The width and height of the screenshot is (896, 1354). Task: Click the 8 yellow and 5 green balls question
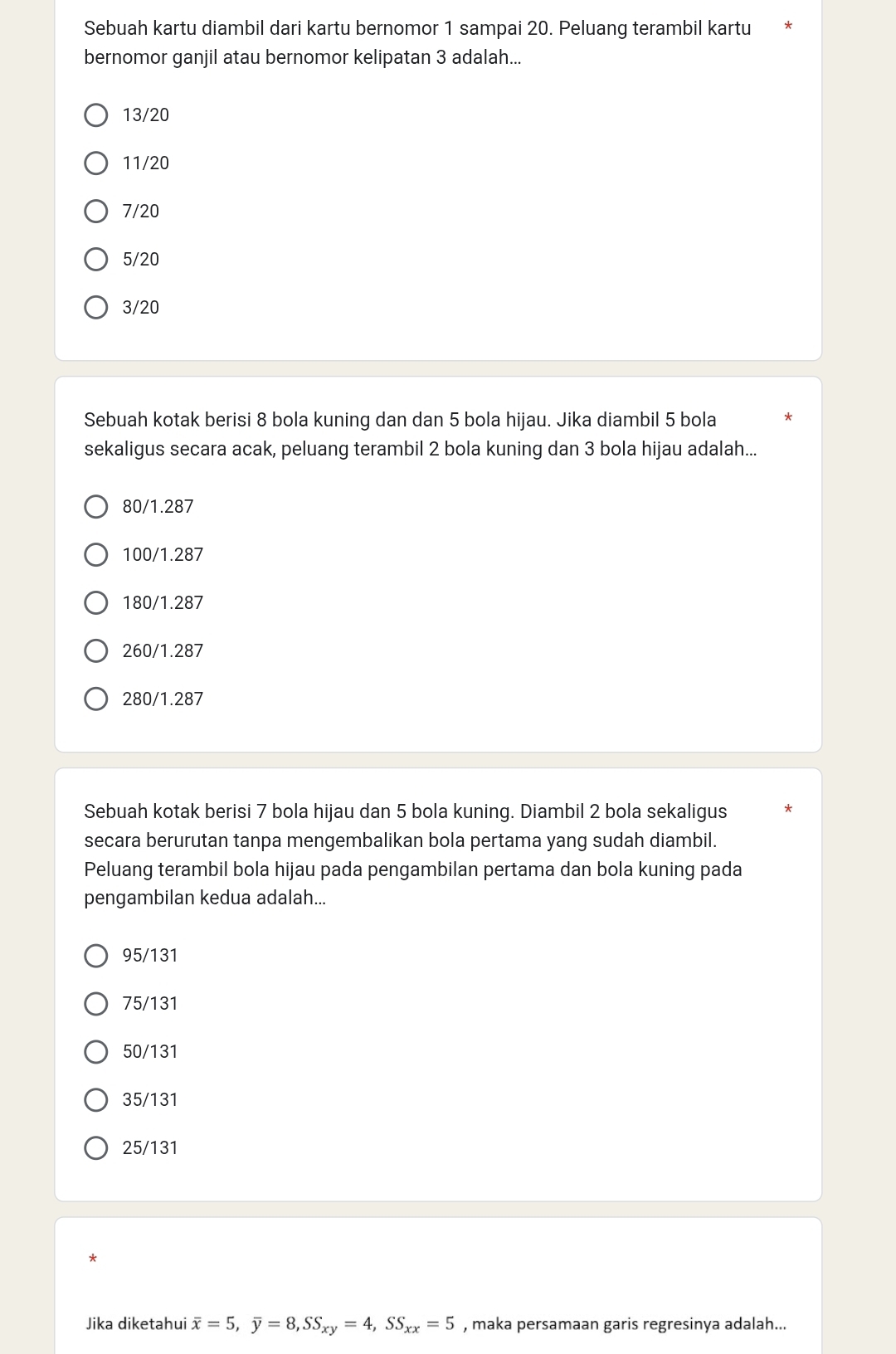point(420,435)
